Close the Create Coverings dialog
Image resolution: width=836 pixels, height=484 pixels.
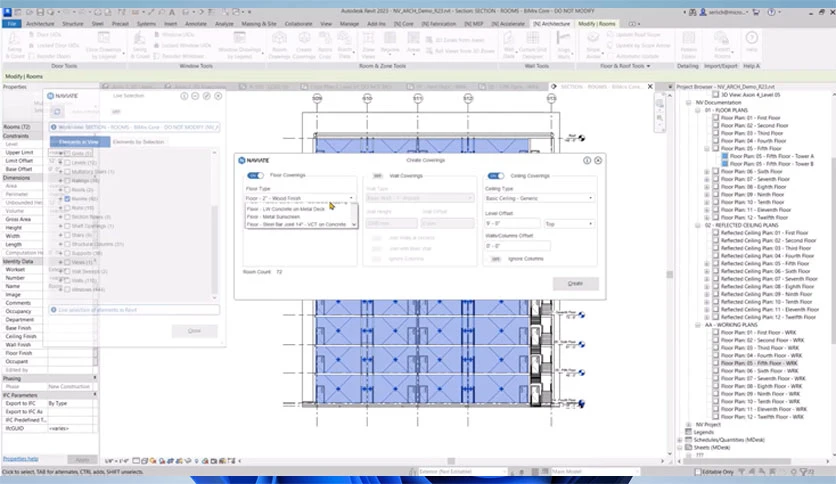coord(598,160)
